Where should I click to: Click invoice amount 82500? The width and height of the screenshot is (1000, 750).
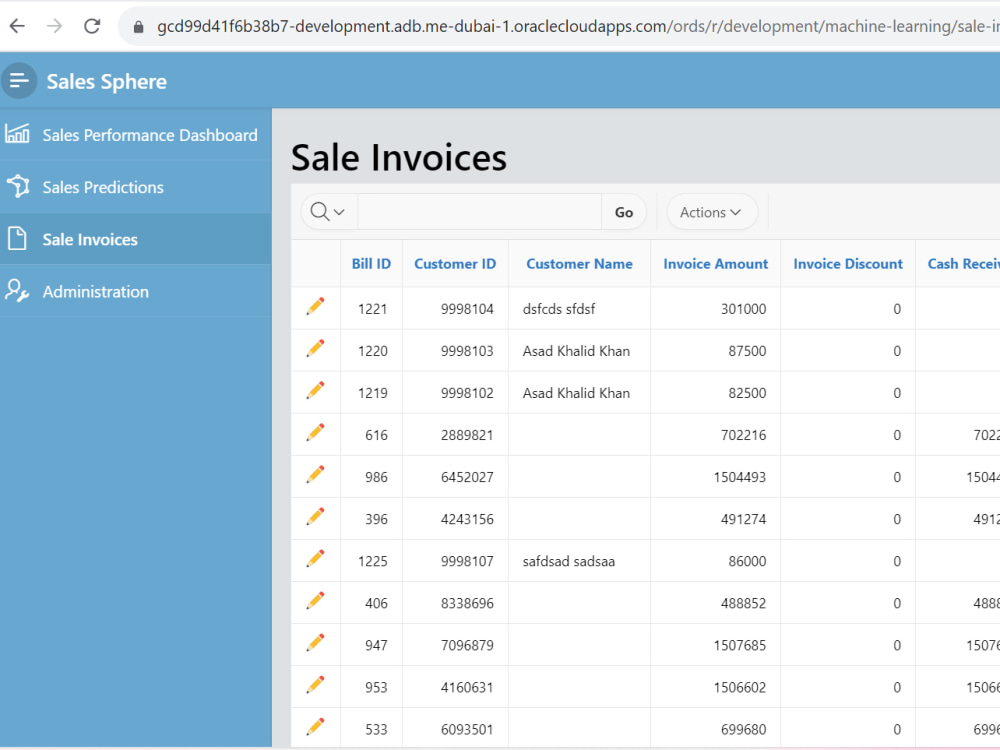747,393
